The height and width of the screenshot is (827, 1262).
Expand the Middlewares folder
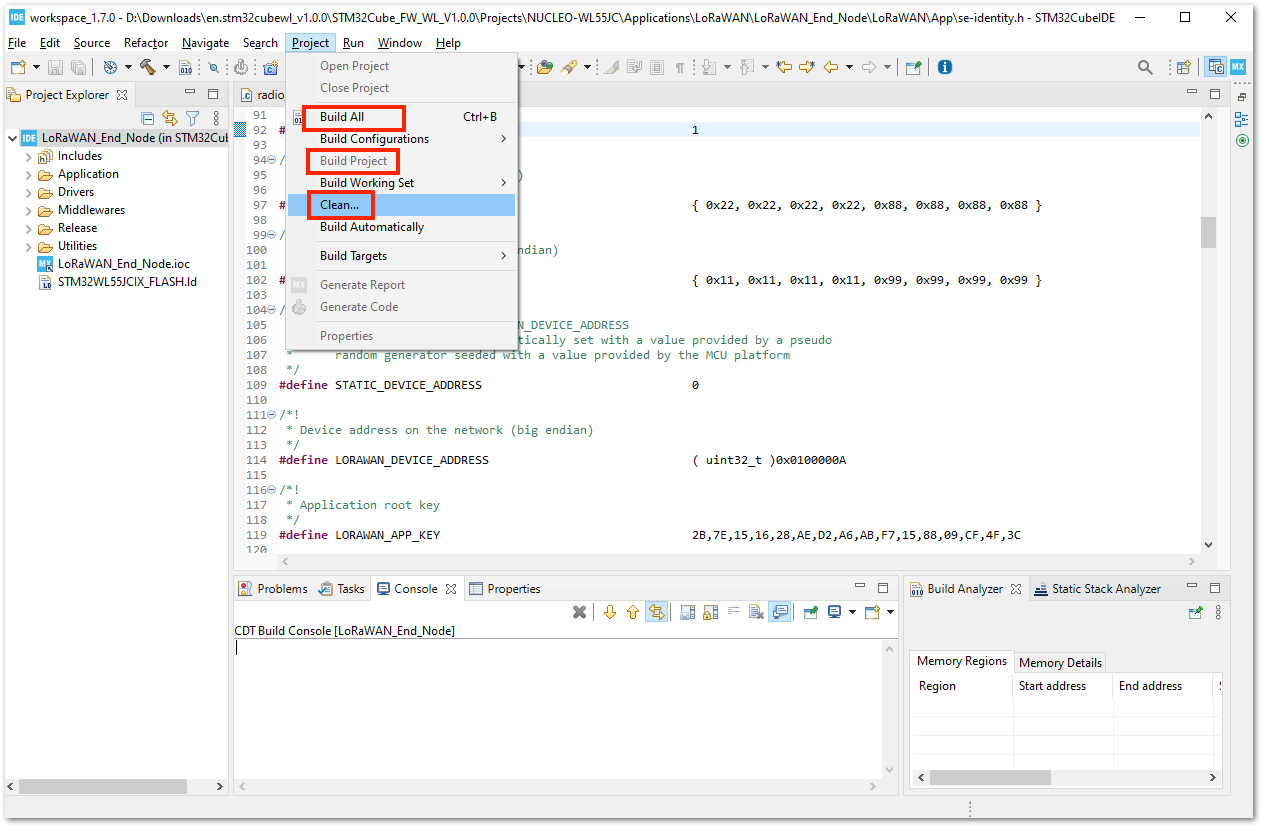[x=28, y=210]
